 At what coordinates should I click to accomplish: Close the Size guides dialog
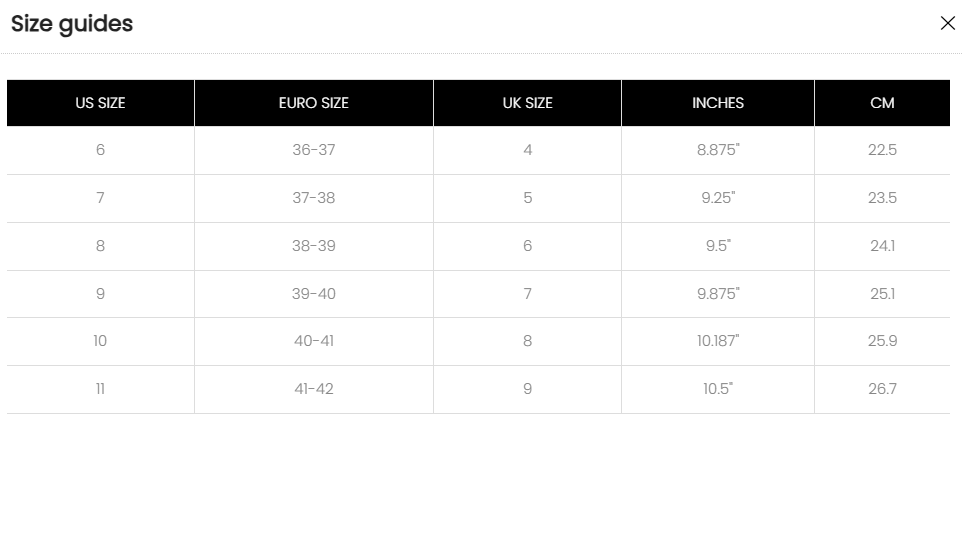coord(948,23)
